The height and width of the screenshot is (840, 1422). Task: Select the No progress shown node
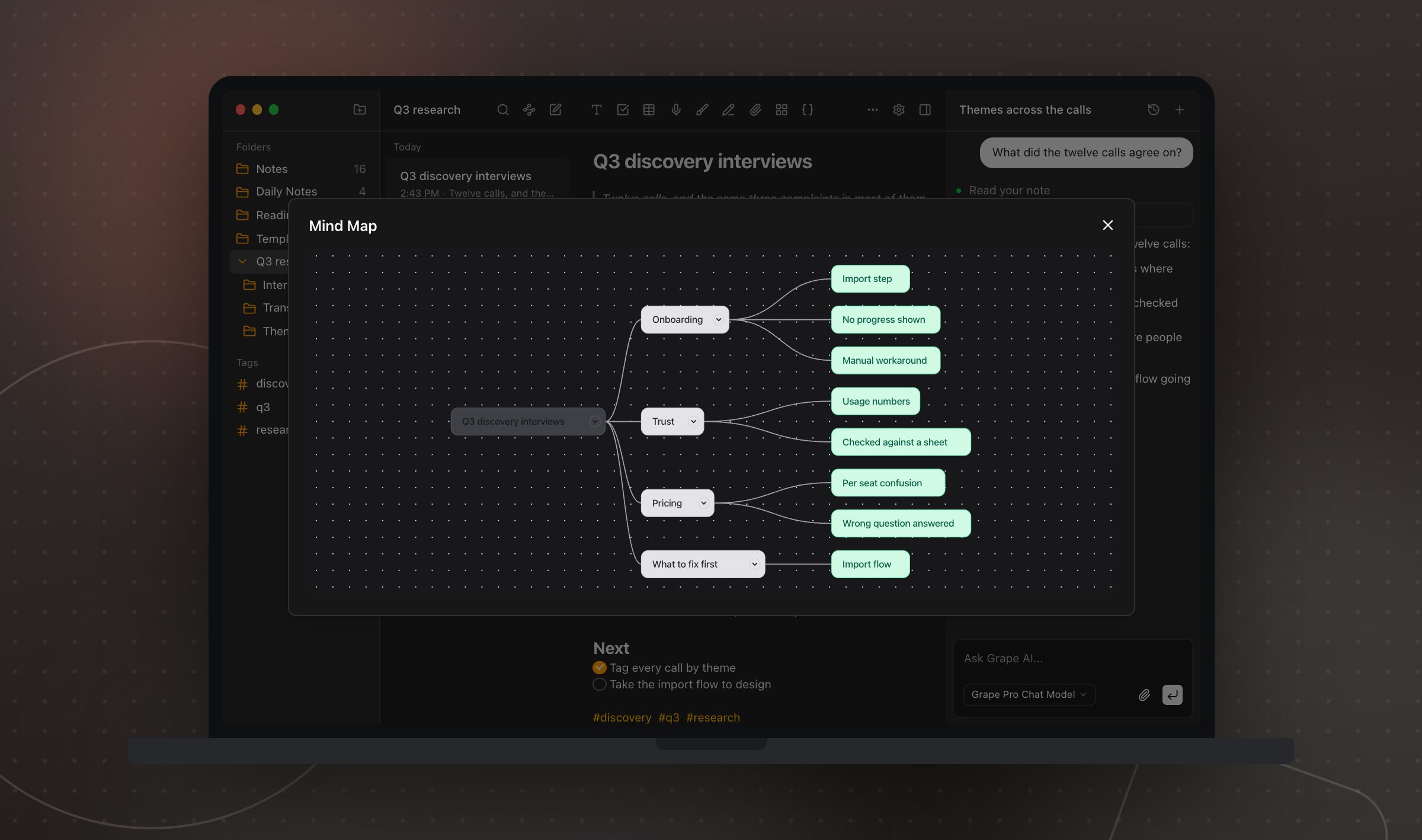[x=885, y=320]
